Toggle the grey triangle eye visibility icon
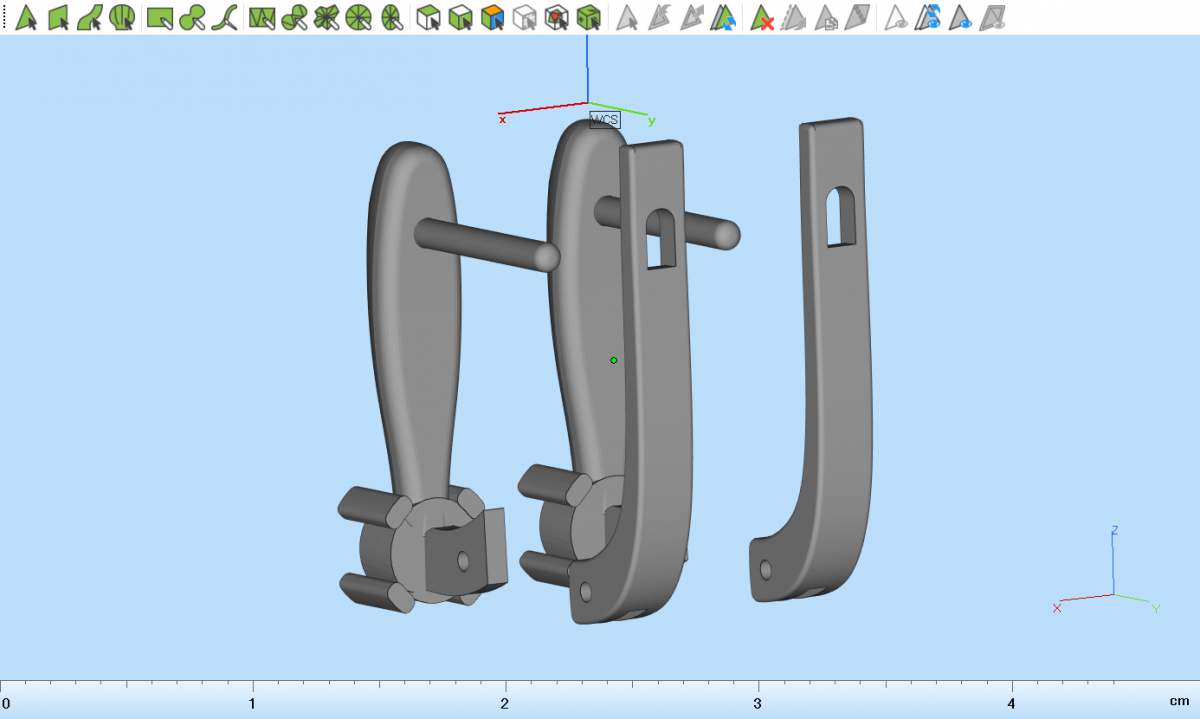This screenshot has width=1200, height=719. (x=896, y=17)
